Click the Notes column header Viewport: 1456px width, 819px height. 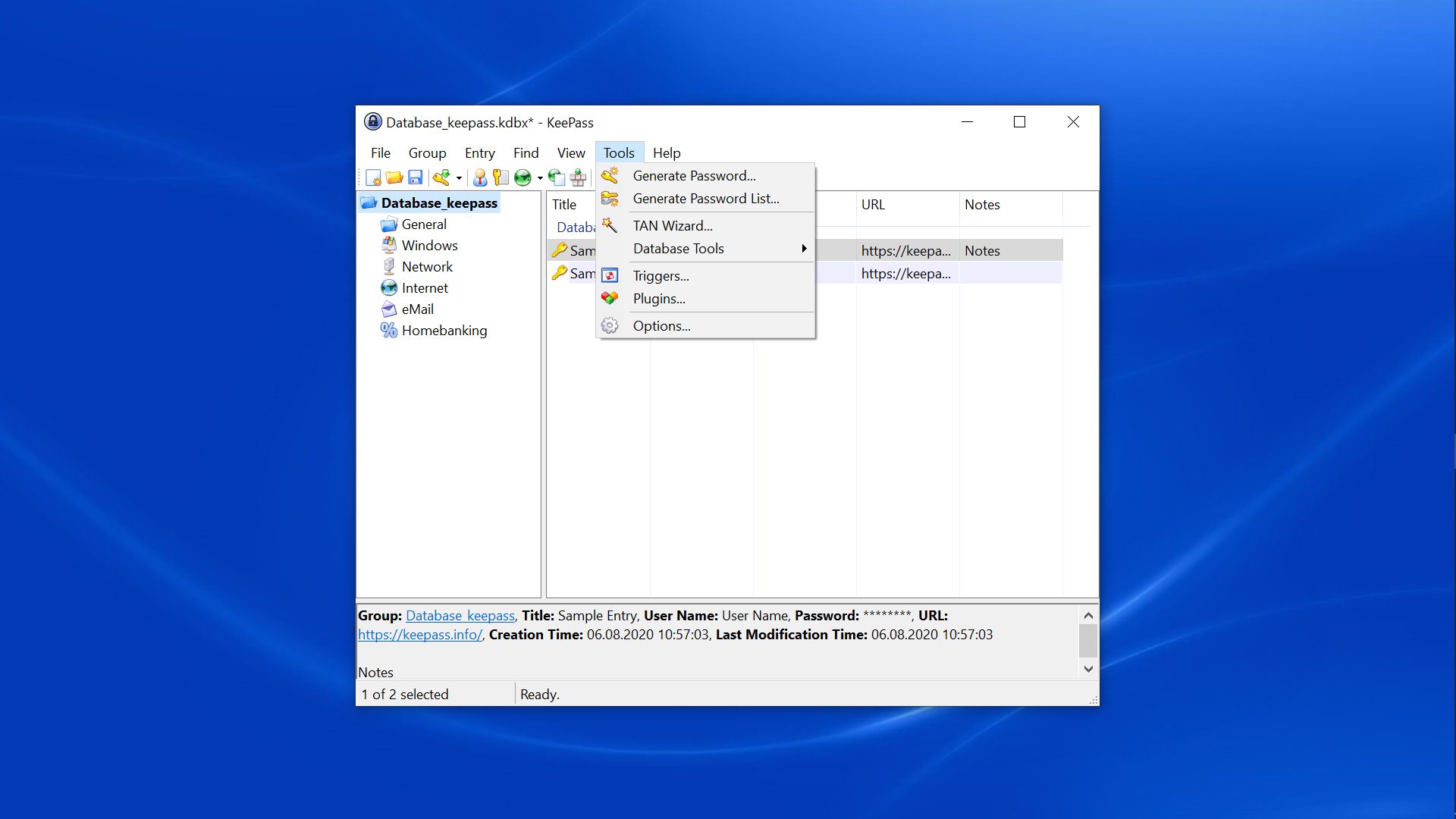pyautogui.click(x=982, y=205)
